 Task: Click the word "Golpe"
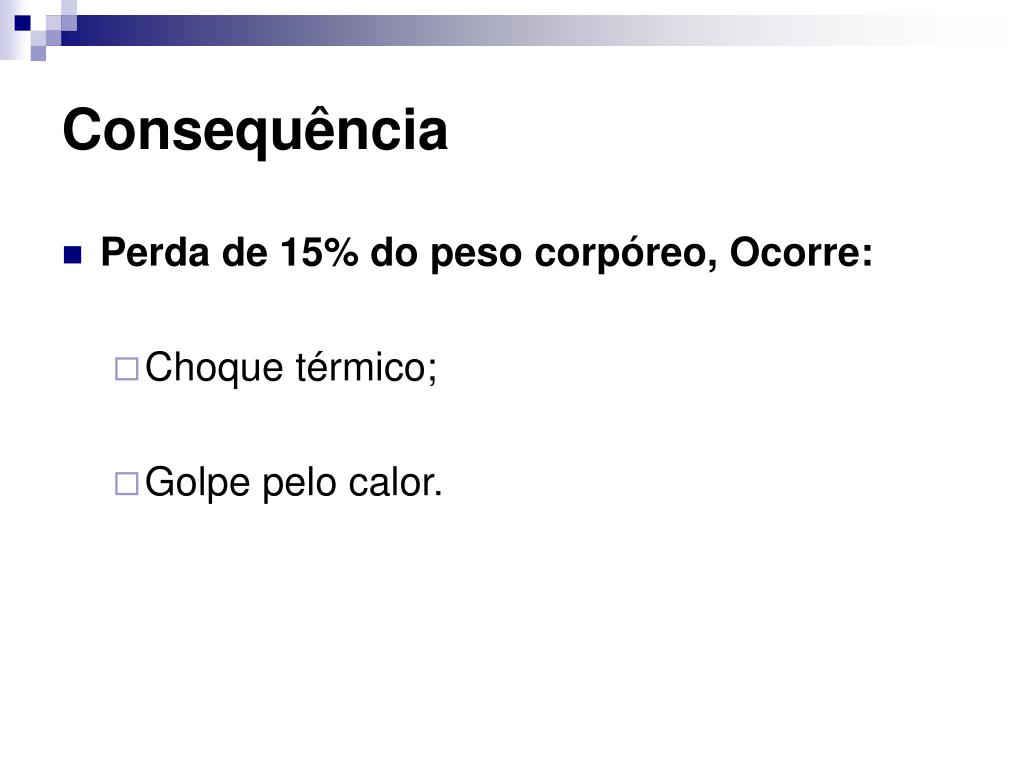[197, 484]
